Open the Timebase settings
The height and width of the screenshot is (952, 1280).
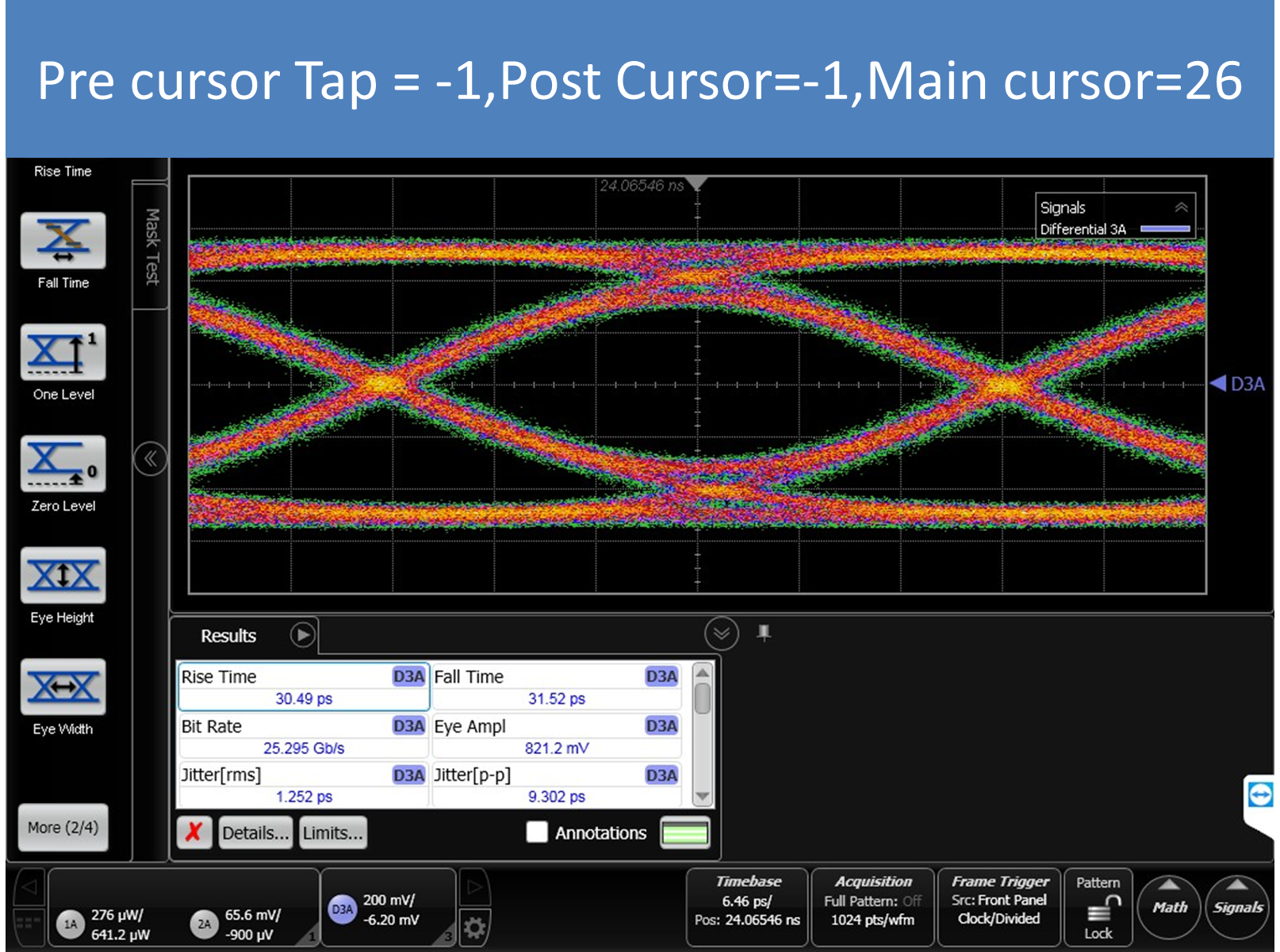(x=748, y=907)
